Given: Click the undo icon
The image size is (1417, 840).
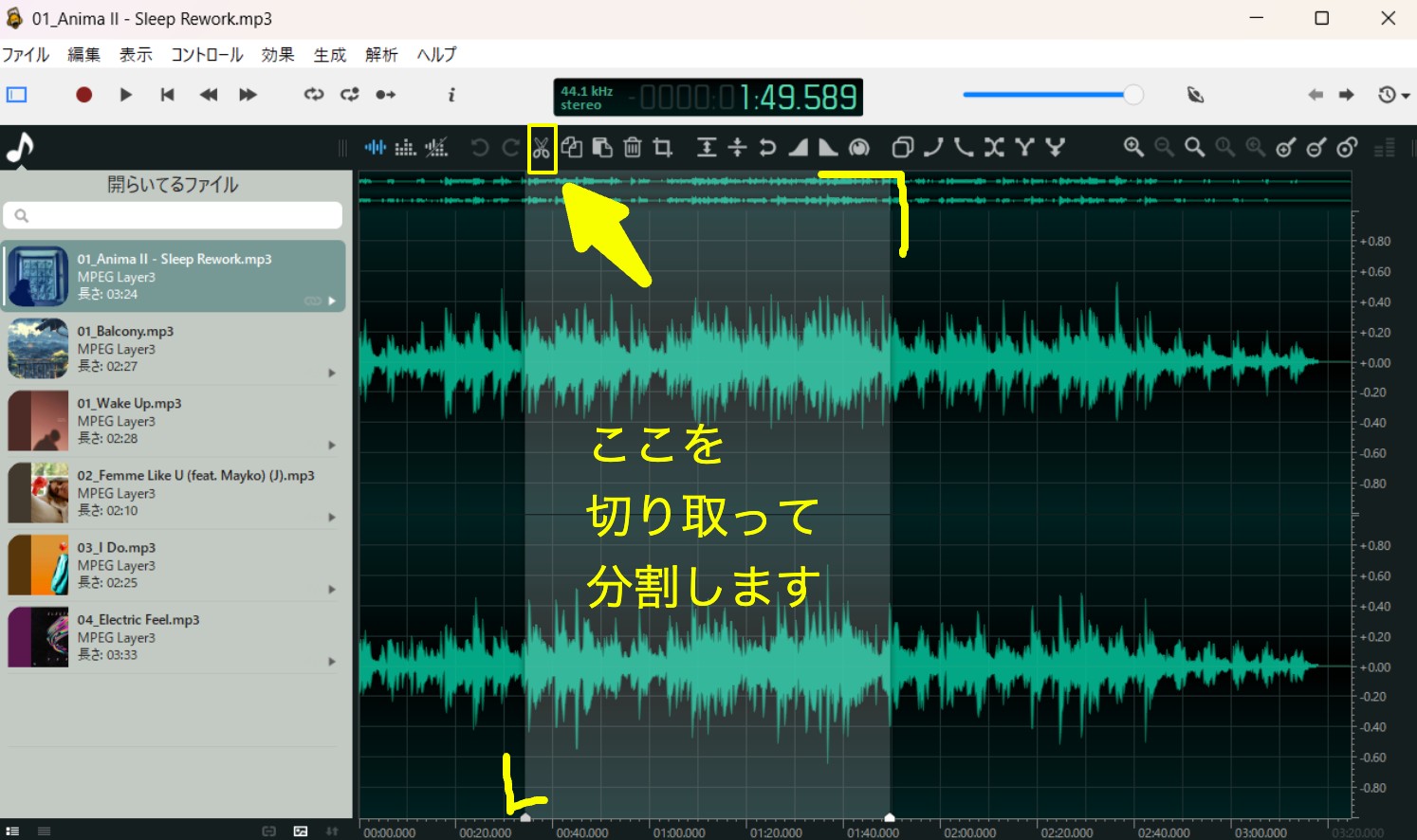Looking at the screenshot, I should coord(480,147).
